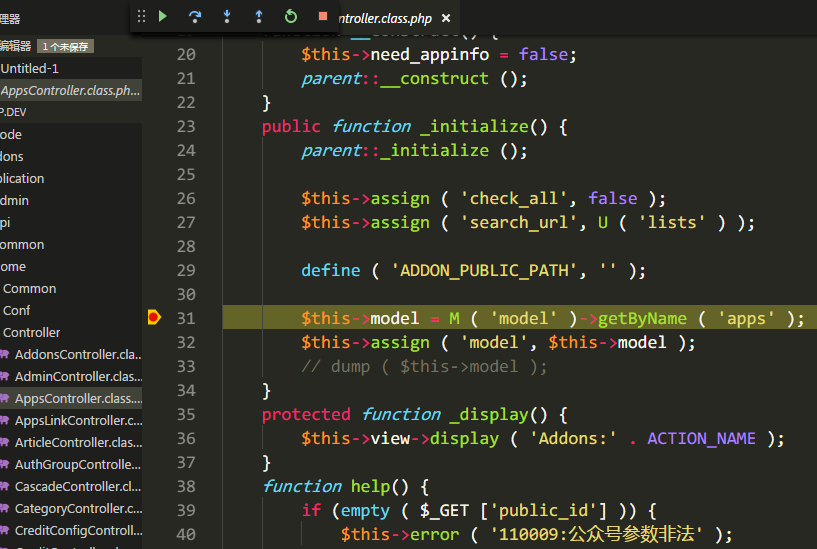Click PHP icon beside CategoryController.c...
Image resolution: width=817 pixels, height=549 pixels.
4,508
